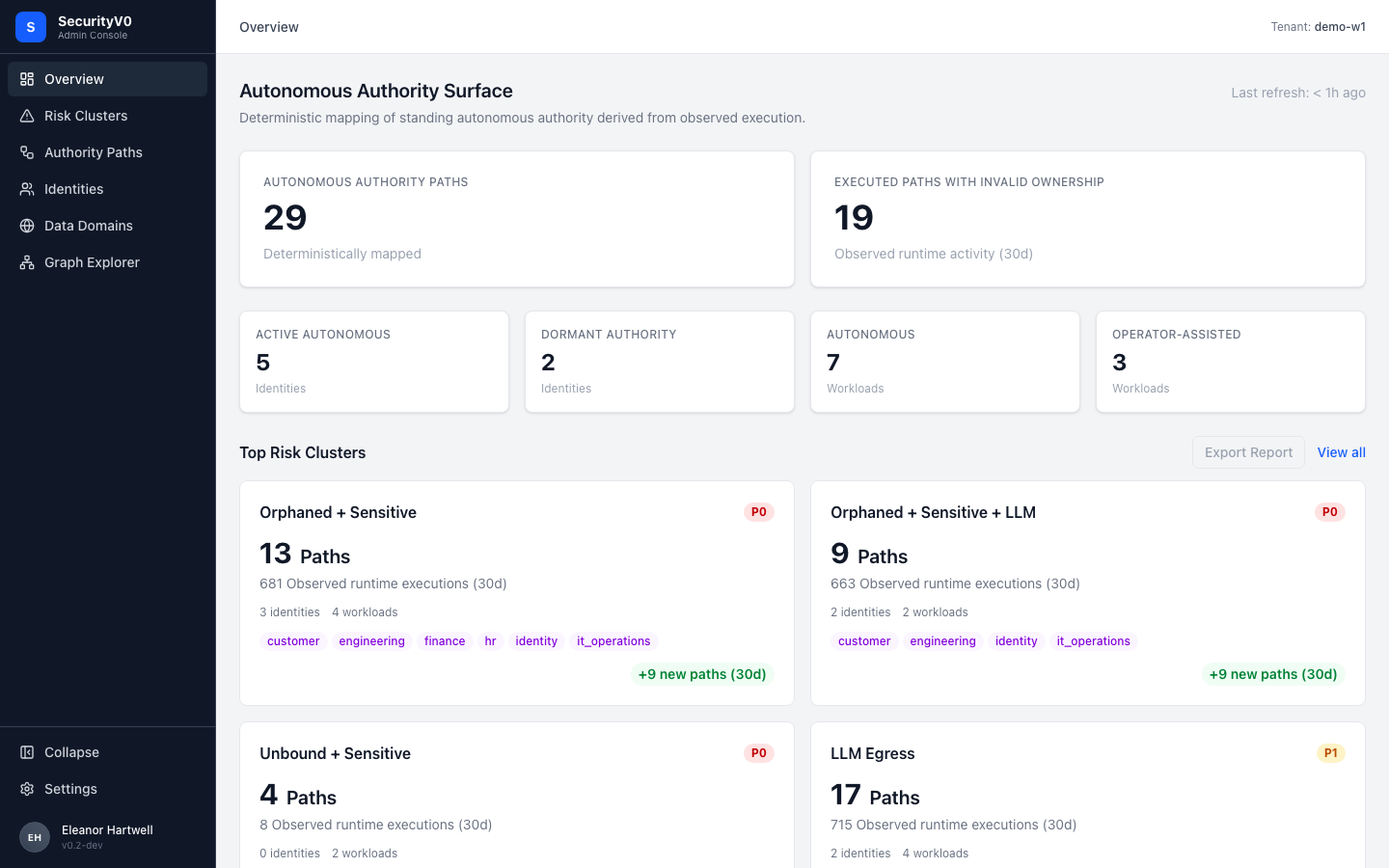Open the Unbound + Sensitive cluster title

coord(335,753)
